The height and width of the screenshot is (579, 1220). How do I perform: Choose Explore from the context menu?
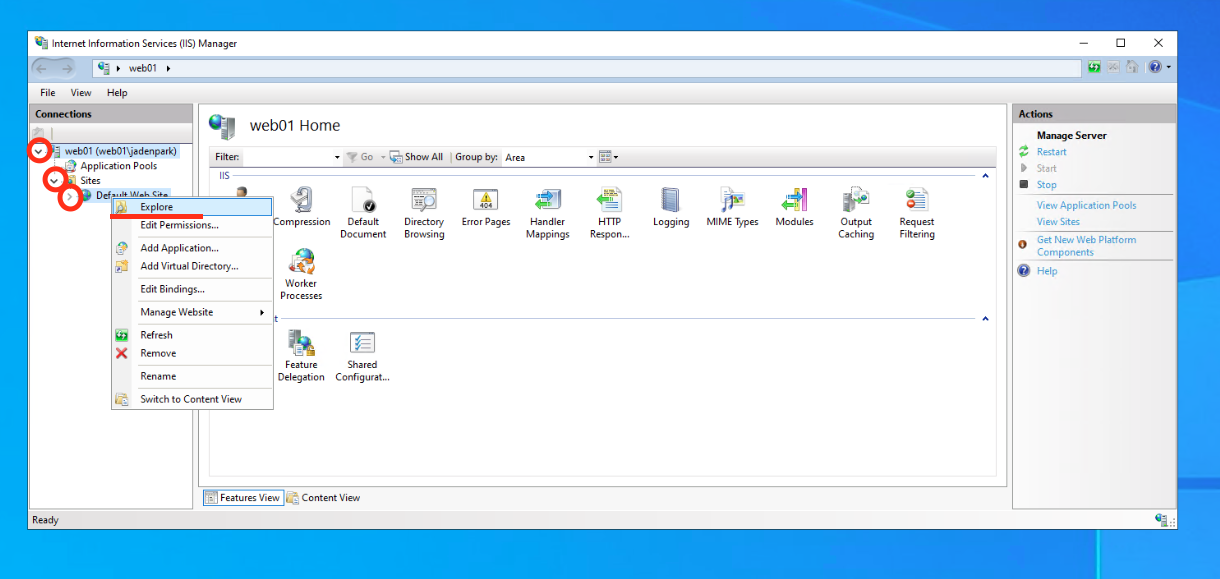192,207
